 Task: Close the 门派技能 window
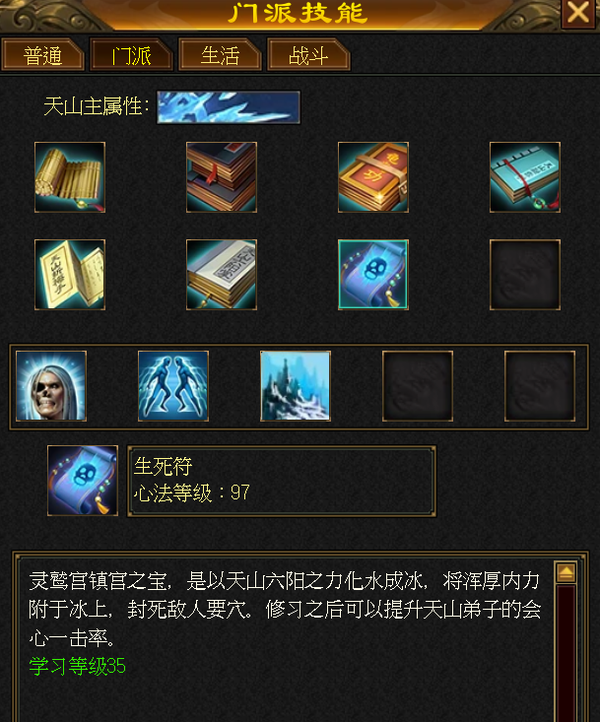coord(578,13)
